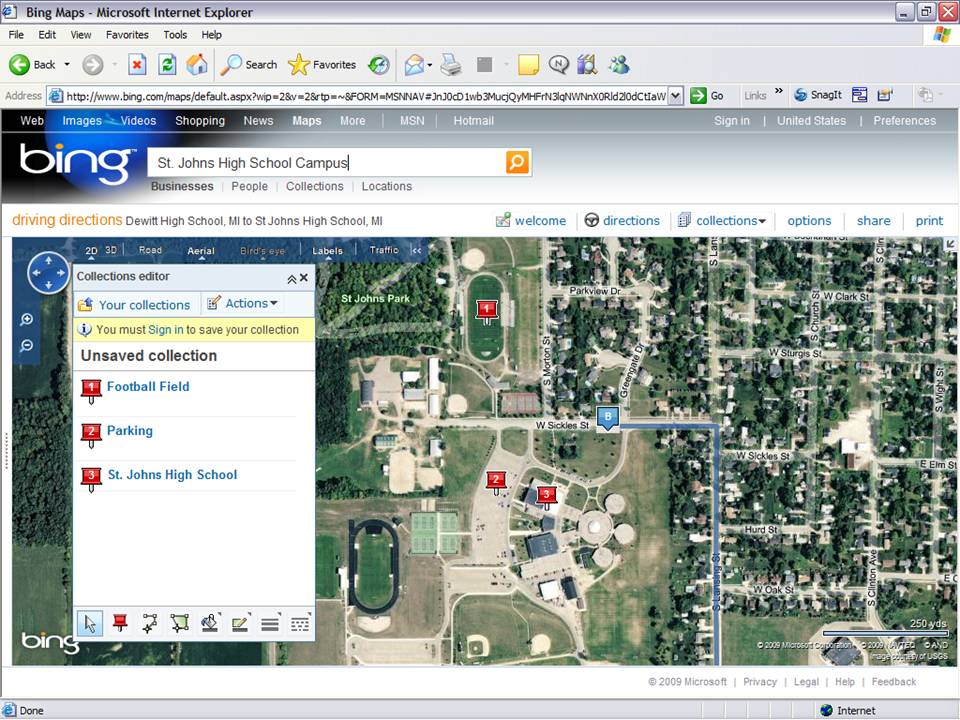Click the Messenger people toolbar icon
The image size is (960, 720).
pos(619,64)
